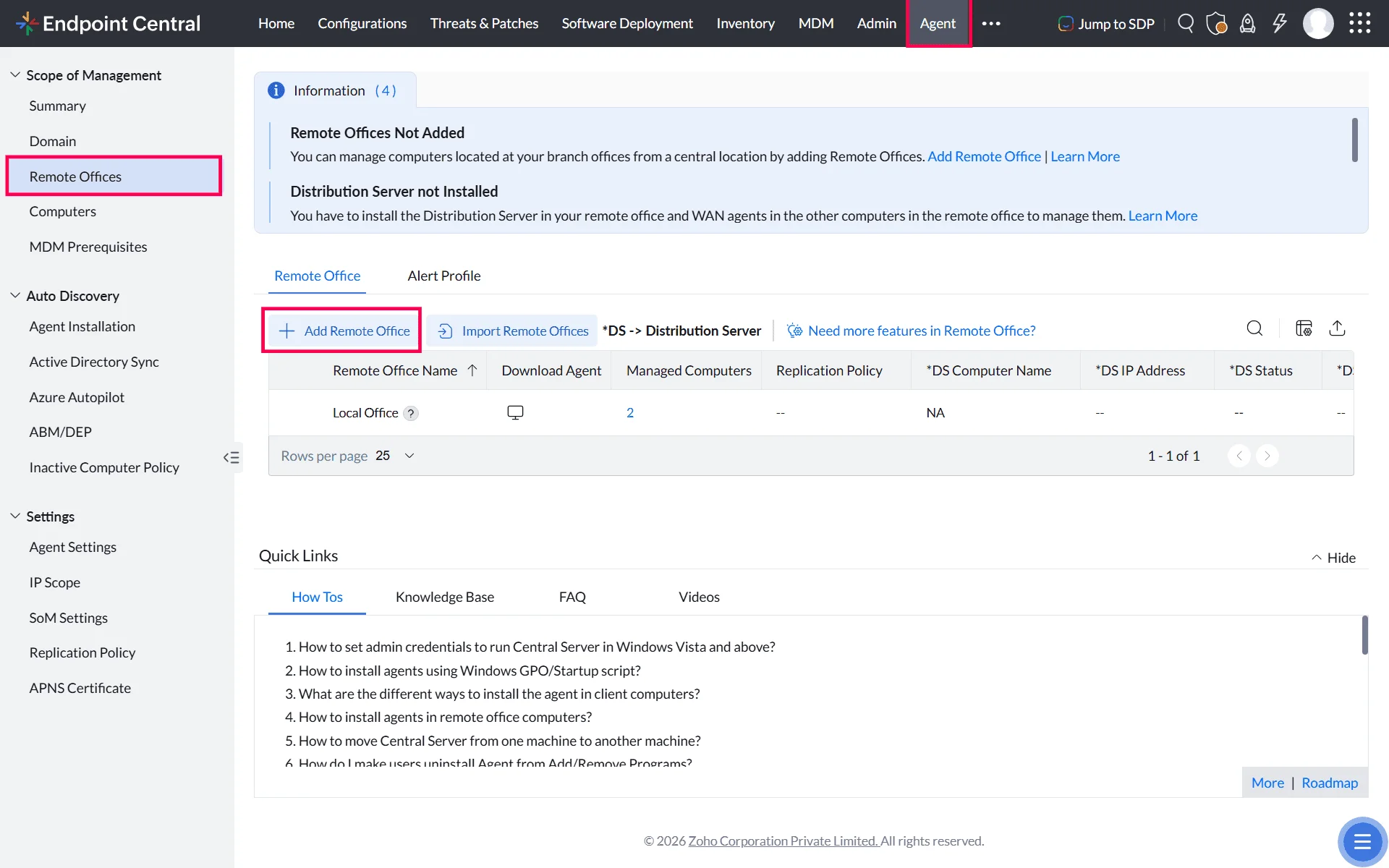Open how to install agents in remote office computers
Image resolution: width=1389 pixels, height=868 pixels.
[x=445, y=717]
